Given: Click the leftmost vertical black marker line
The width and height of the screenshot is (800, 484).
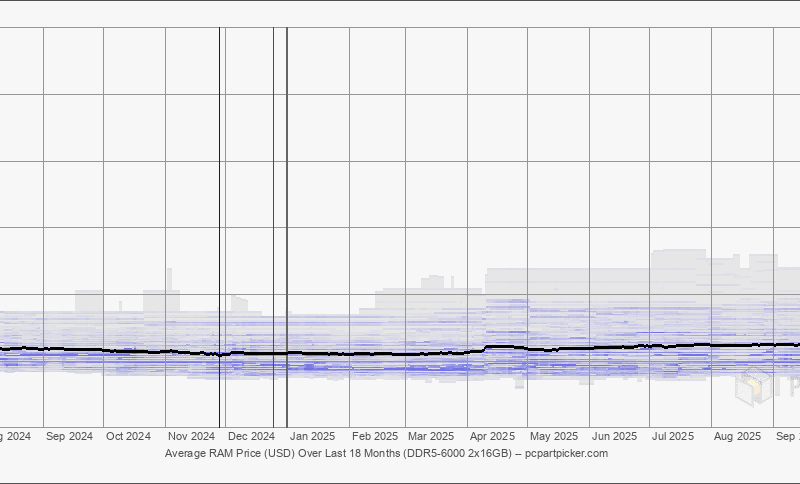Looking at the screenshot, I should point(219,200).
